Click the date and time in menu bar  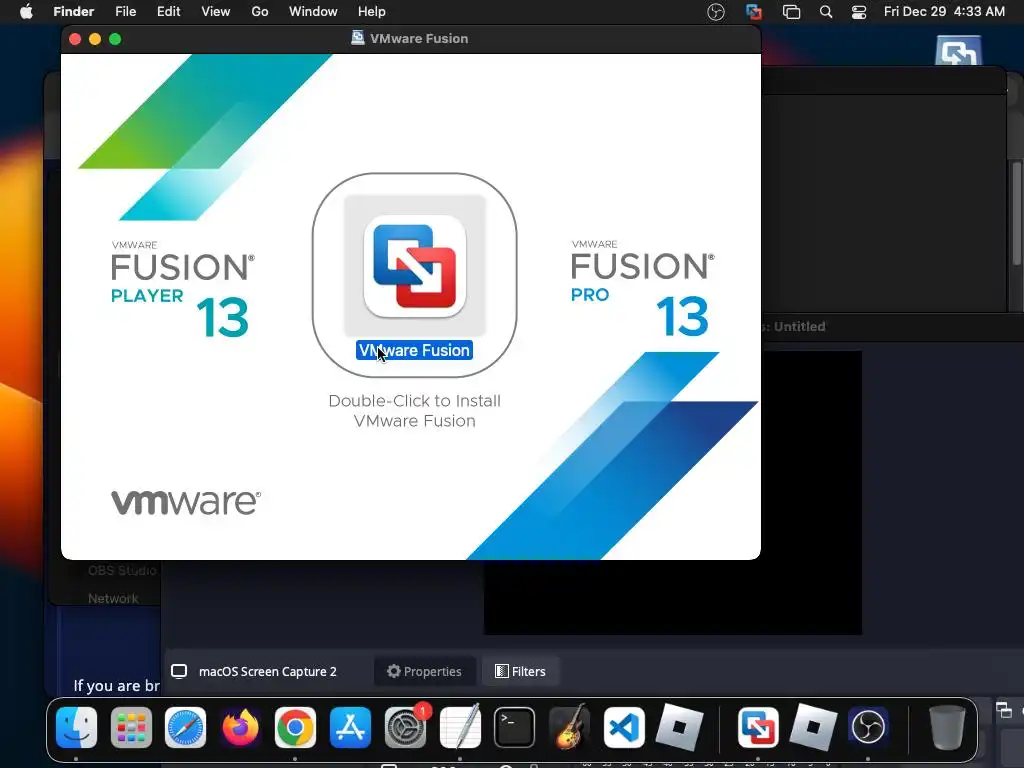[944, 11]
